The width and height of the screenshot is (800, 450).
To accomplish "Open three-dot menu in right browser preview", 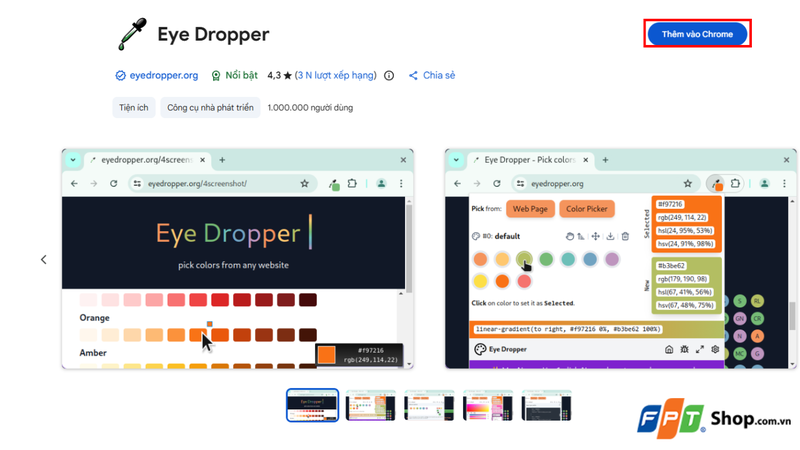I will point(784,184).
